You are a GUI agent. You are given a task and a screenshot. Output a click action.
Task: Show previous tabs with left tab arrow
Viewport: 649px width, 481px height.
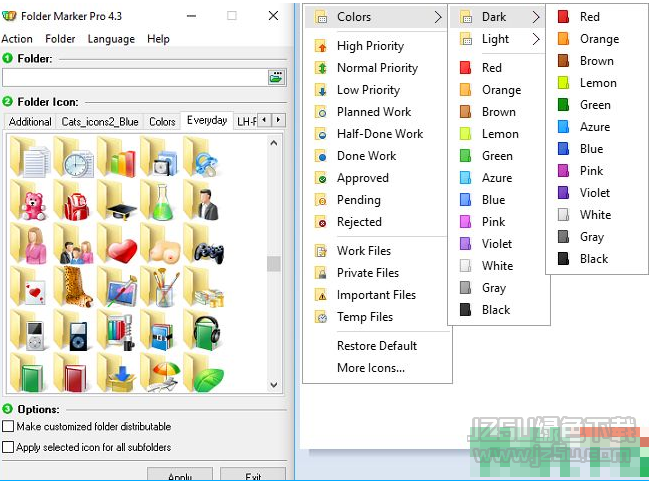(264, 120)
